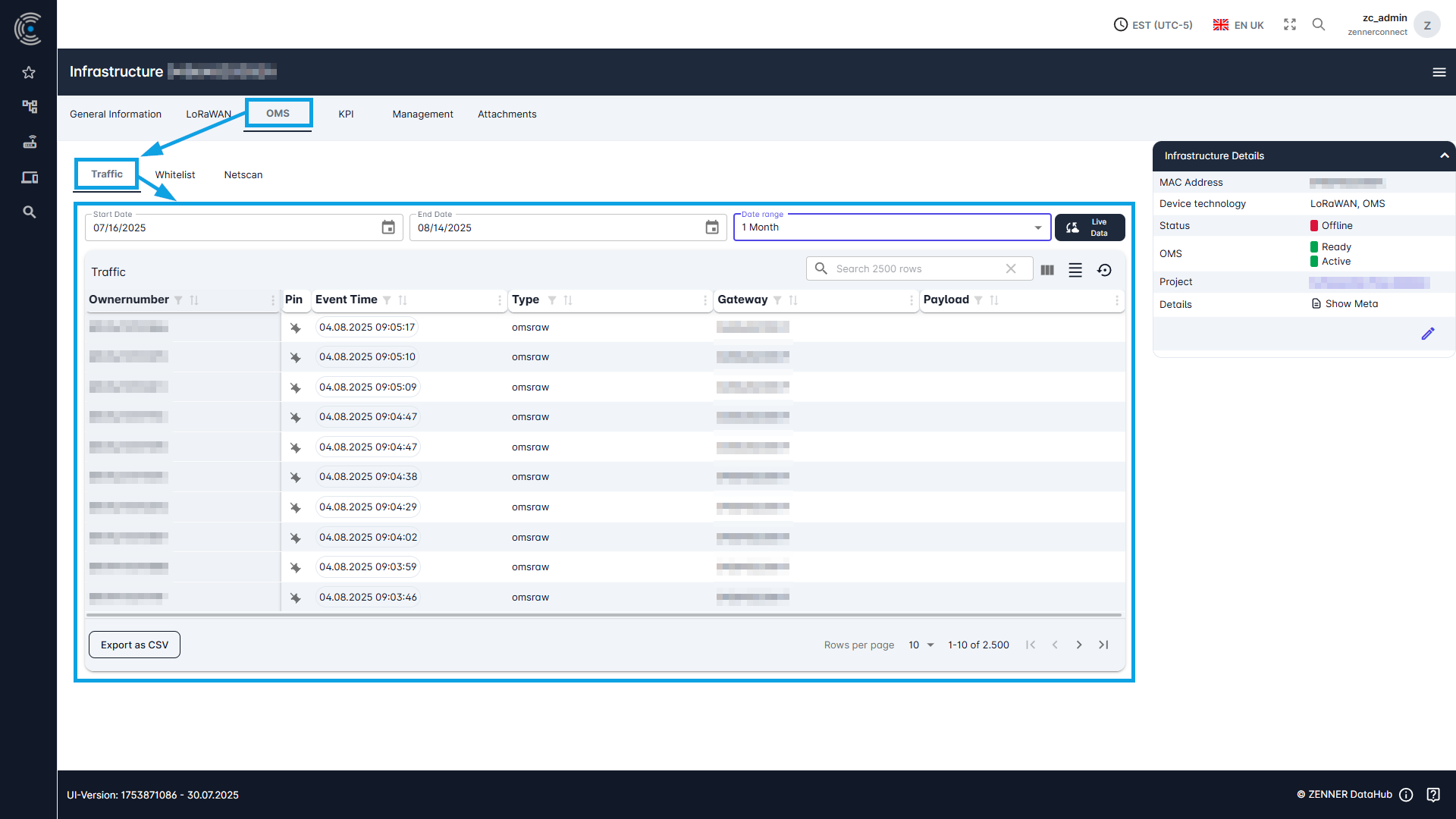Toggle Live Data mode for traffic

point(1090,227)
